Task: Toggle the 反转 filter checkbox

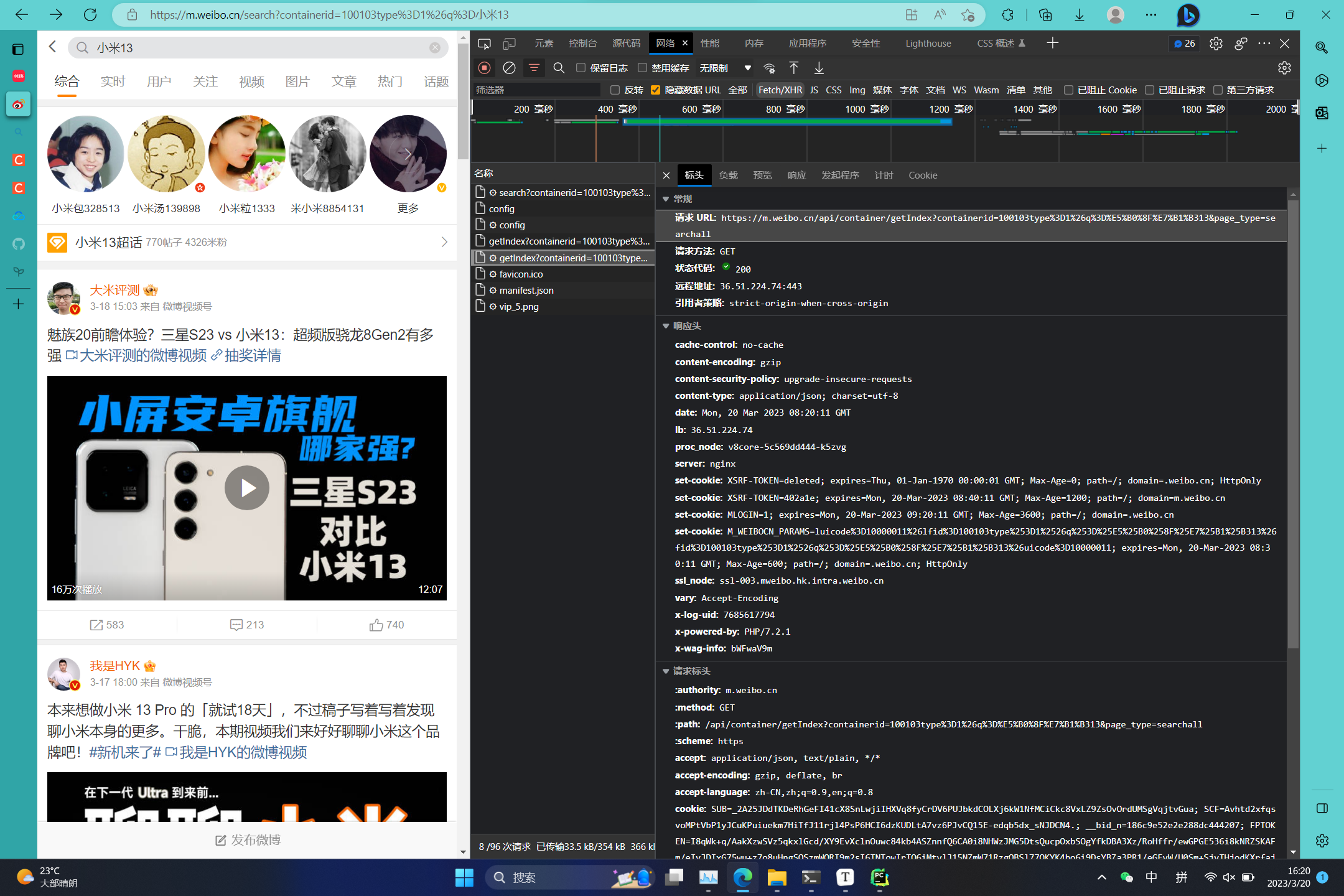Action: (x=615, y=90)
